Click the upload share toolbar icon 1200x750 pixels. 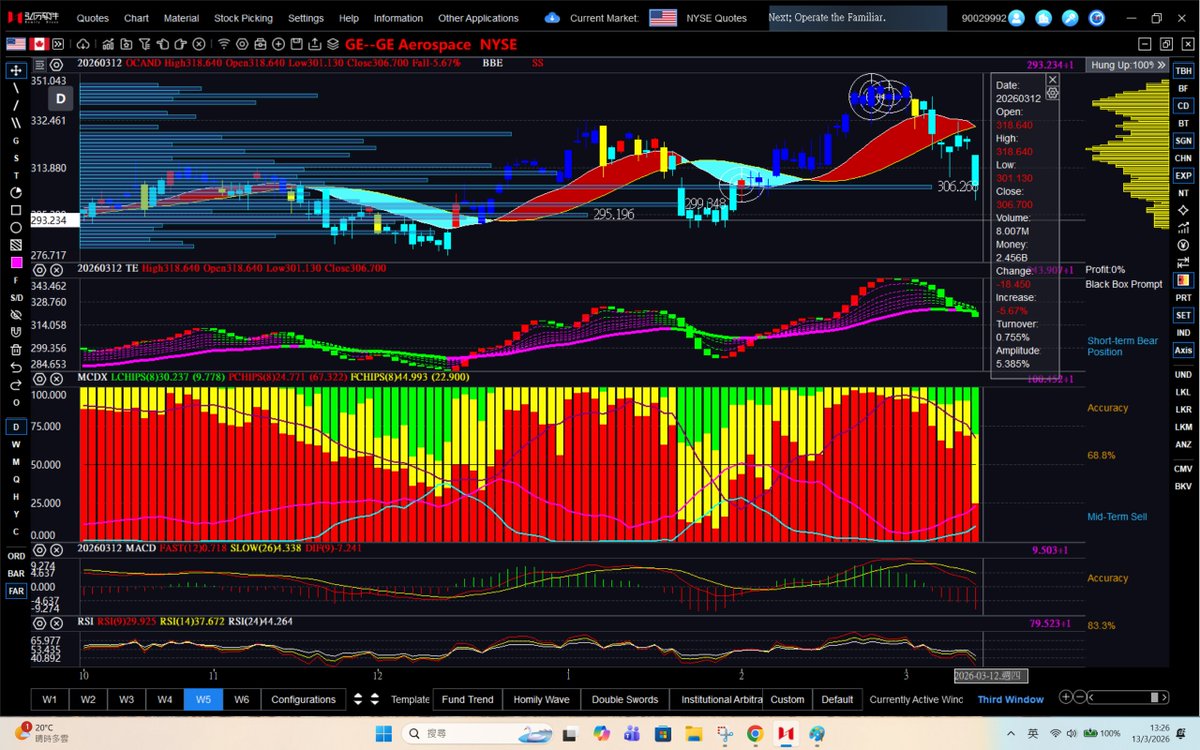point(315,44)
